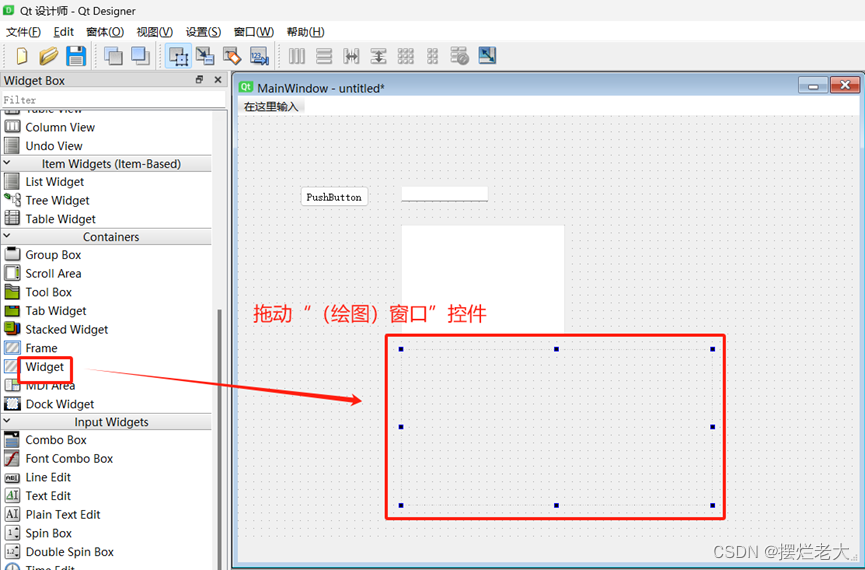Save the form with the floppy icon

76,56
